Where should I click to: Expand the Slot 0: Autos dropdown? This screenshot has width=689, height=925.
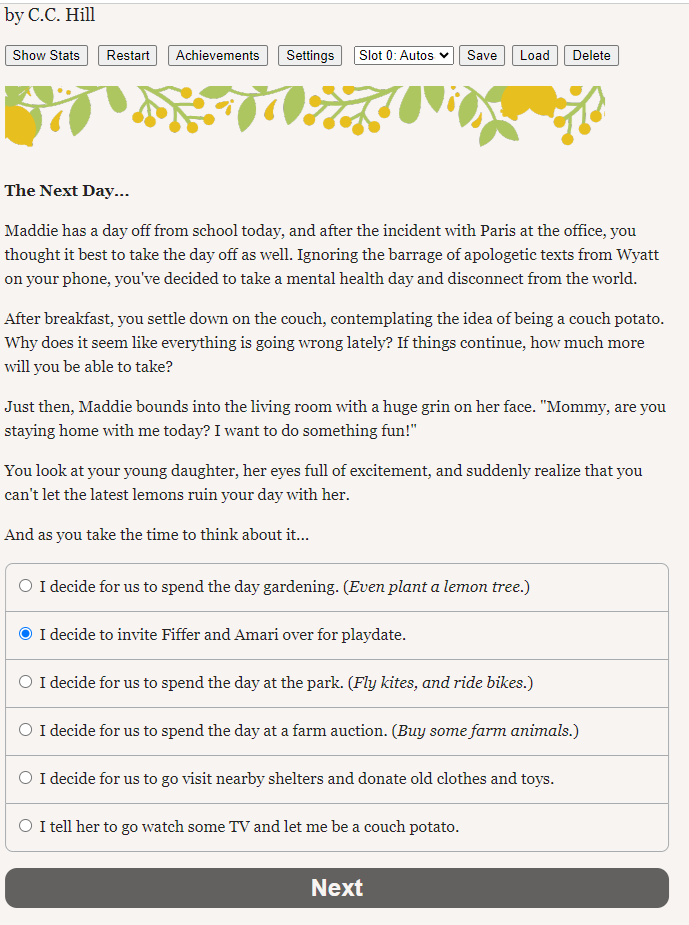[403, 55]
